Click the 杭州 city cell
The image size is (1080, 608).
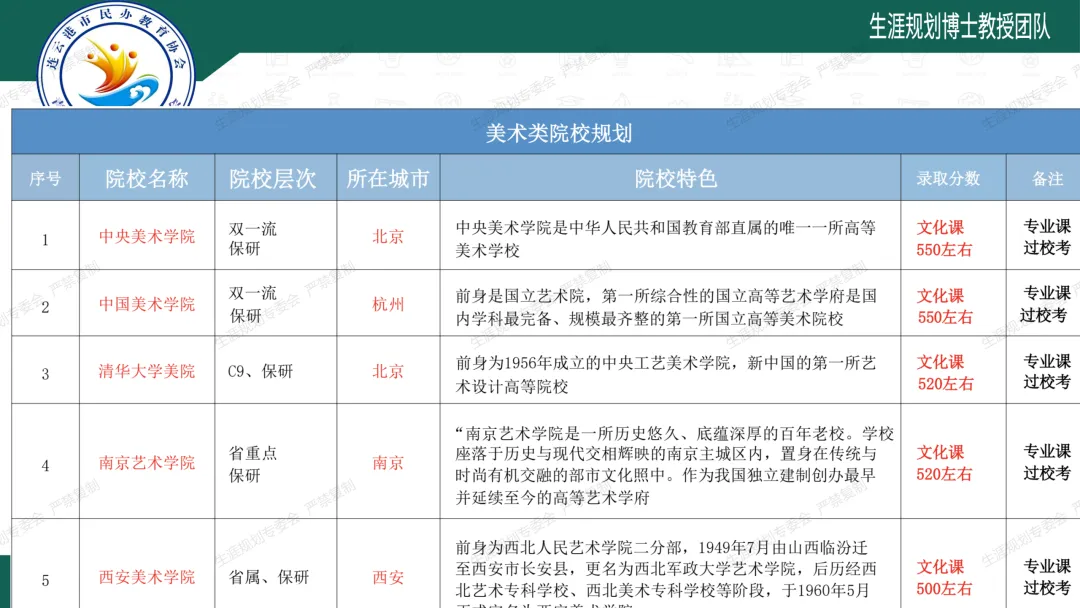[x=388, y=304]
